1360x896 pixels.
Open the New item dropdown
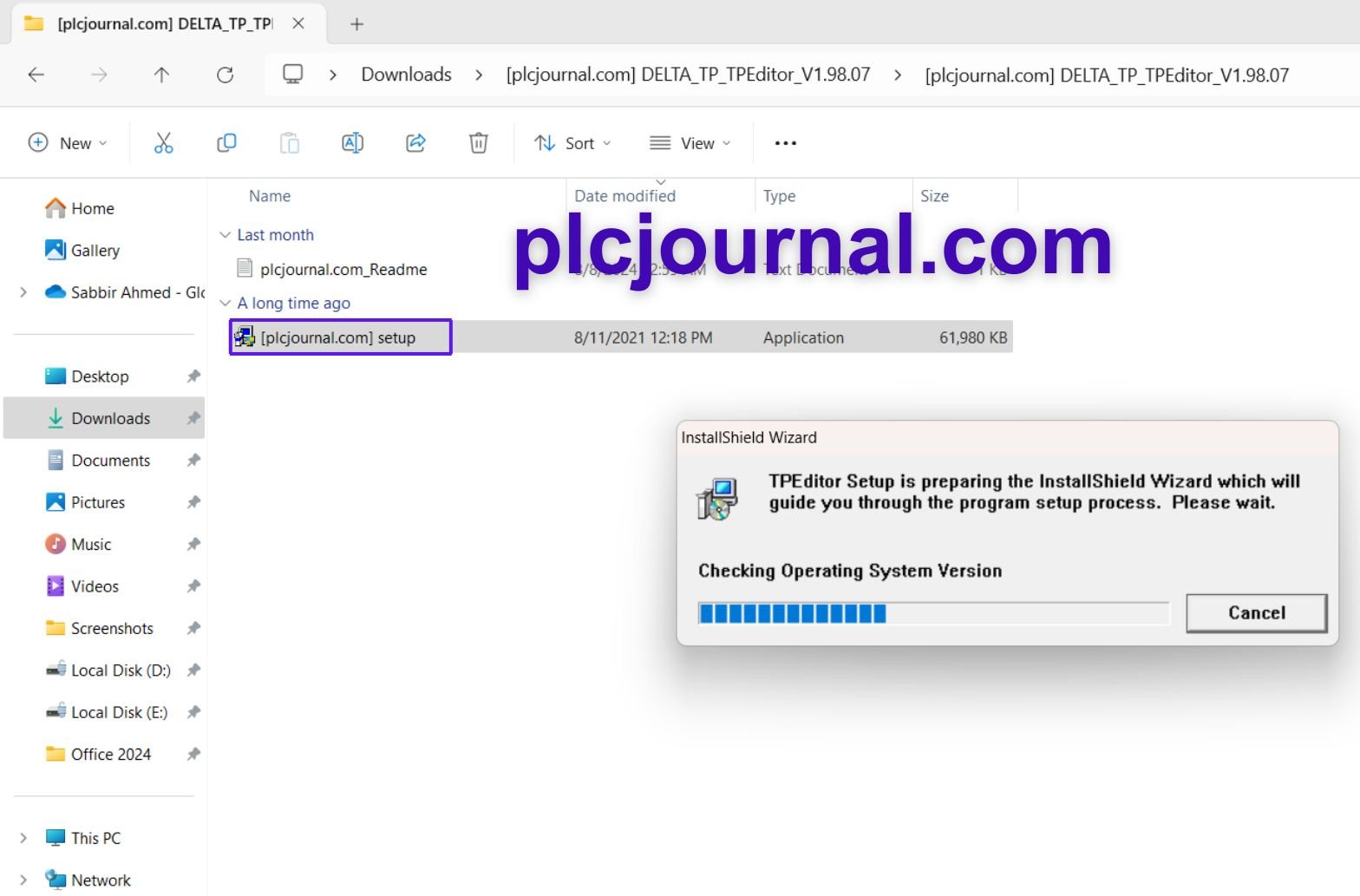click(x=68, y=143)
